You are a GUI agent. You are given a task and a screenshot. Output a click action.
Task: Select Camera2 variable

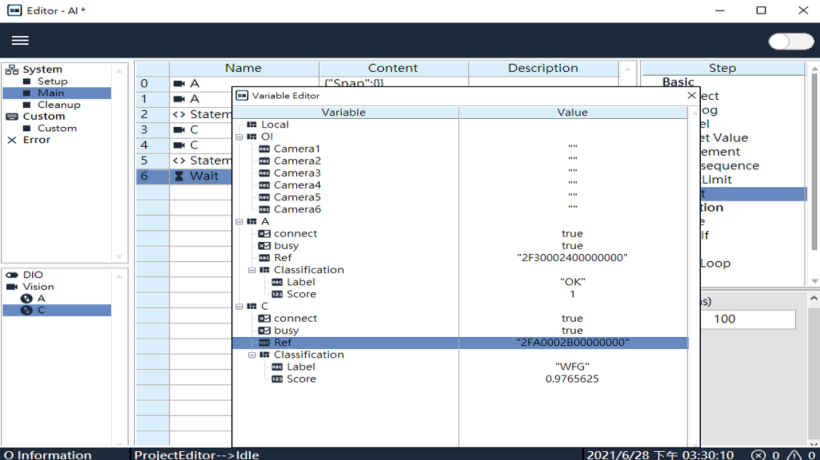297,161
